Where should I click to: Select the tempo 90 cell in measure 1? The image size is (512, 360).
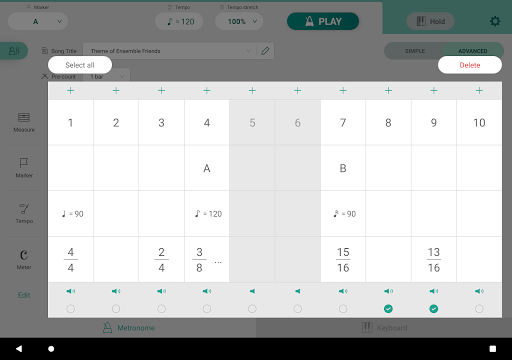[x=71, y=214]
